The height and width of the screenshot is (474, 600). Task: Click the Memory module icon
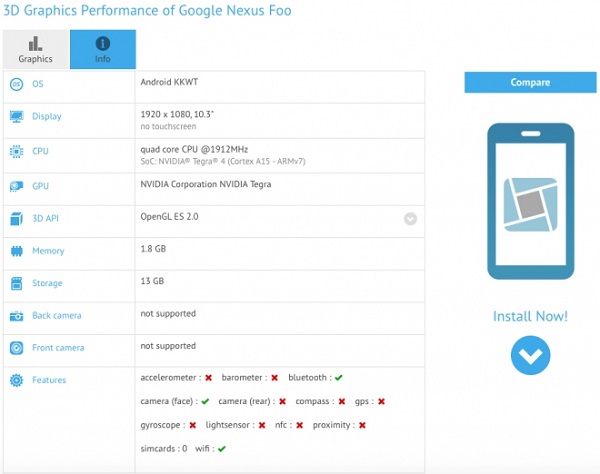coord(16,251)
